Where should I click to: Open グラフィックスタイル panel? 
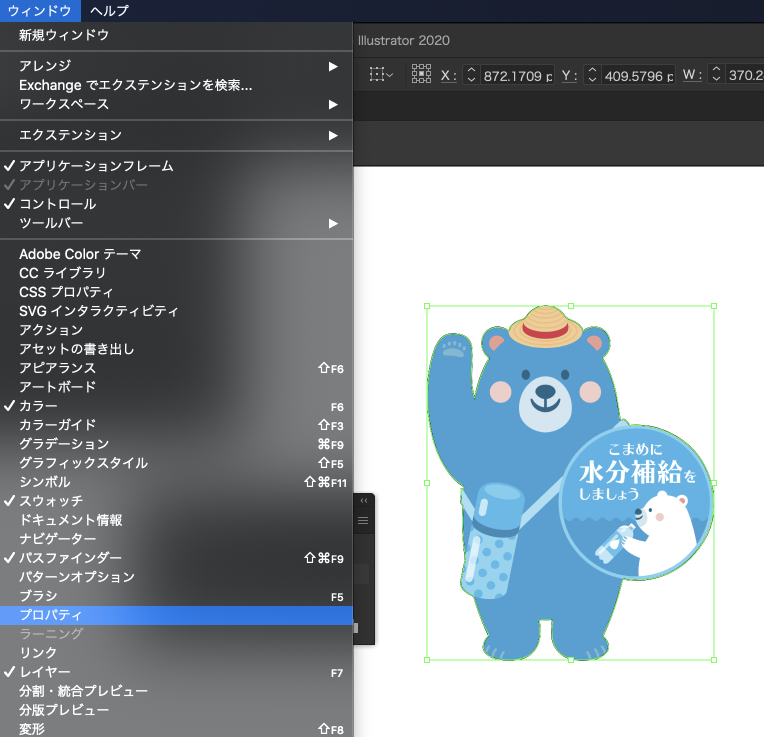tap(176, 463)
